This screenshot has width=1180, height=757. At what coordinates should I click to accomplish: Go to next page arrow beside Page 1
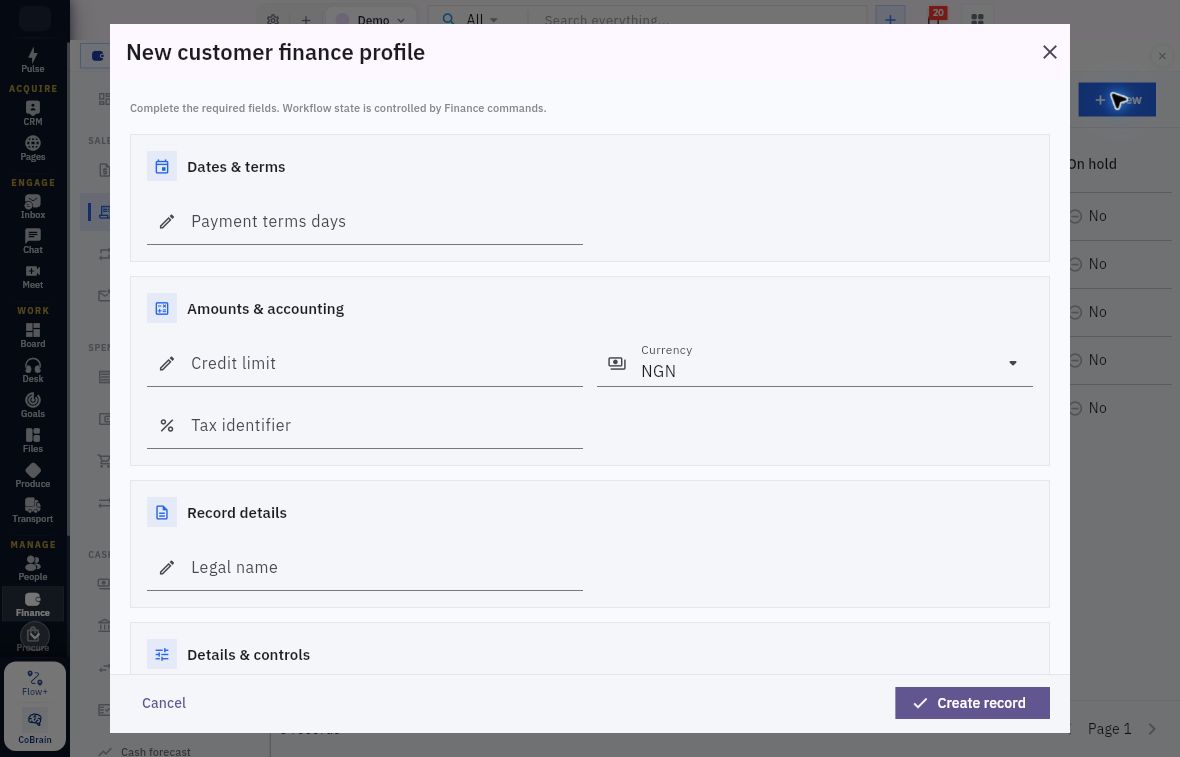pos(1152,728)
